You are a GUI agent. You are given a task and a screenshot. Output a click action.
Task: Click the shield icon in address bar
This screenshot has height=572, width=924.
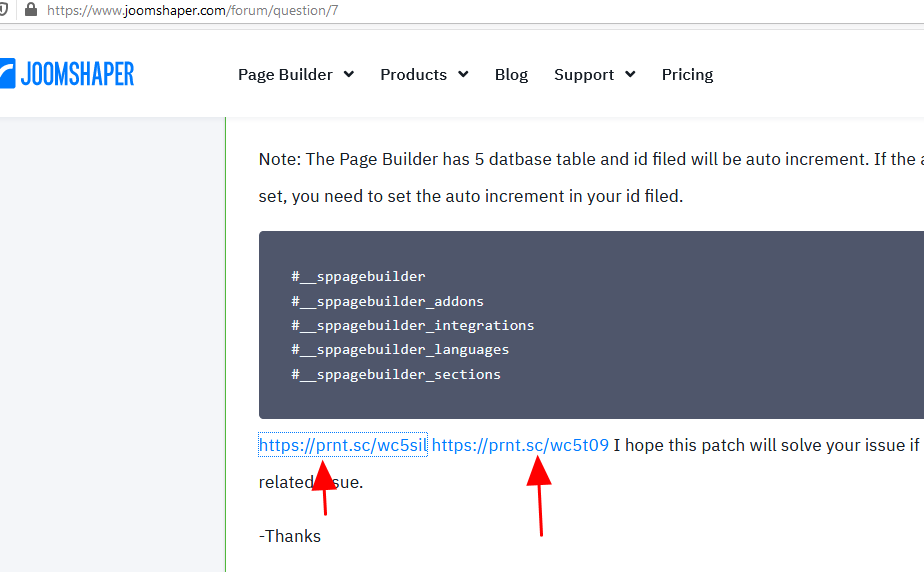pos(4,9)
